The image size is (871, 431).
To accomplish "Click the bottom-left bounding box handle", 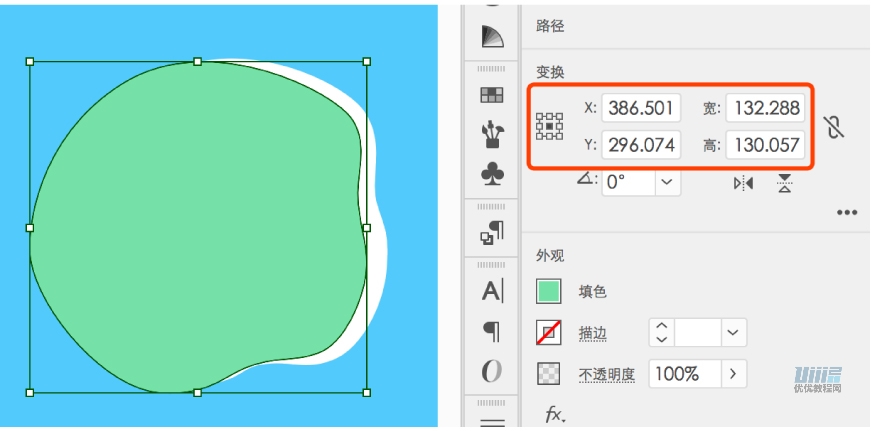I will pyautogui.click(x=30, y=393).
